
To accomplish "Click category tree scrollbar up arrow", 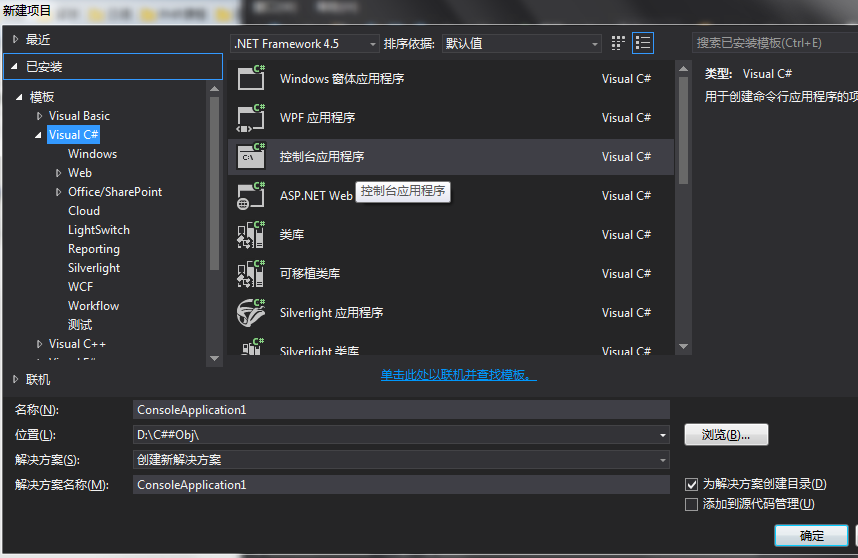I will coord(214,89).
